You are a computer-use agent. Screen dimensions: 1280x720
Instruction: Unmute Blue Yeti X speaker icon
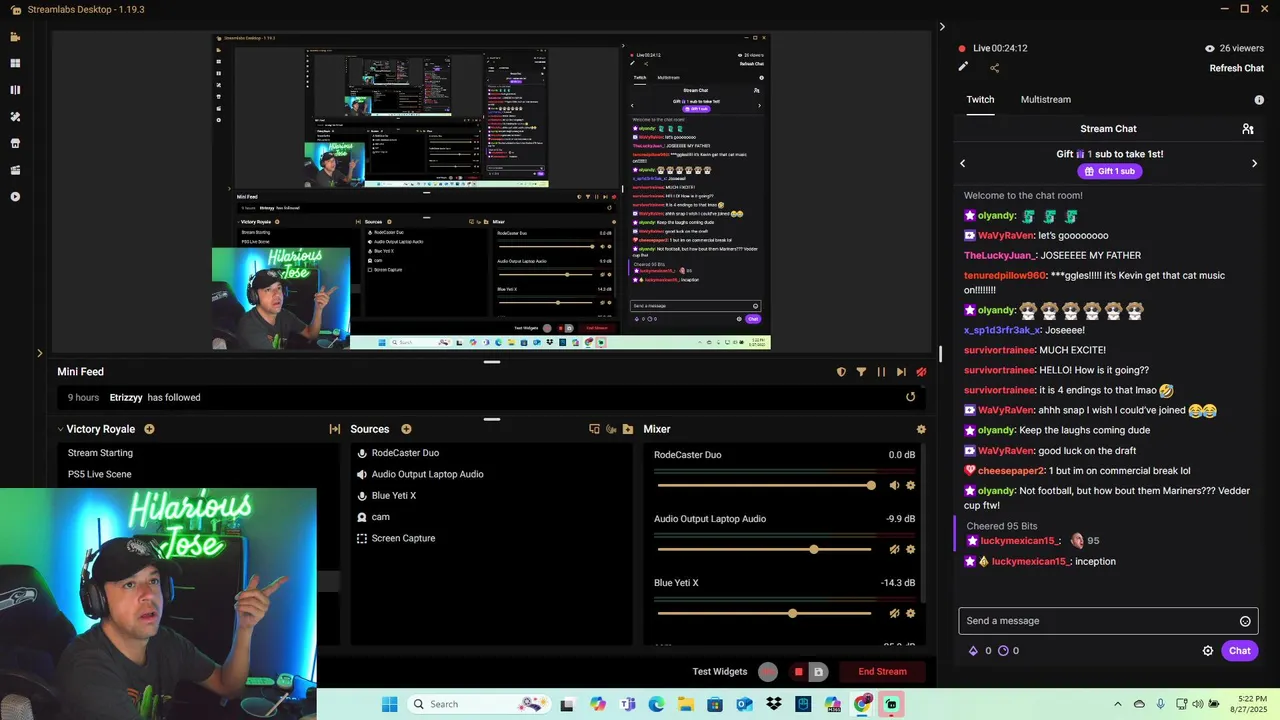[894, 613]
